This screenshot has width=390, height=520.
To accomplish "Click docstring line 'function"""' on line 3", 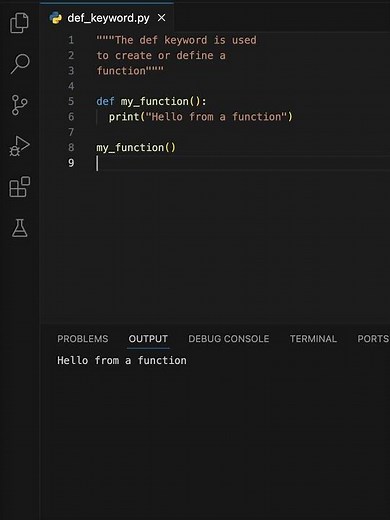I will tap(130, 71).
